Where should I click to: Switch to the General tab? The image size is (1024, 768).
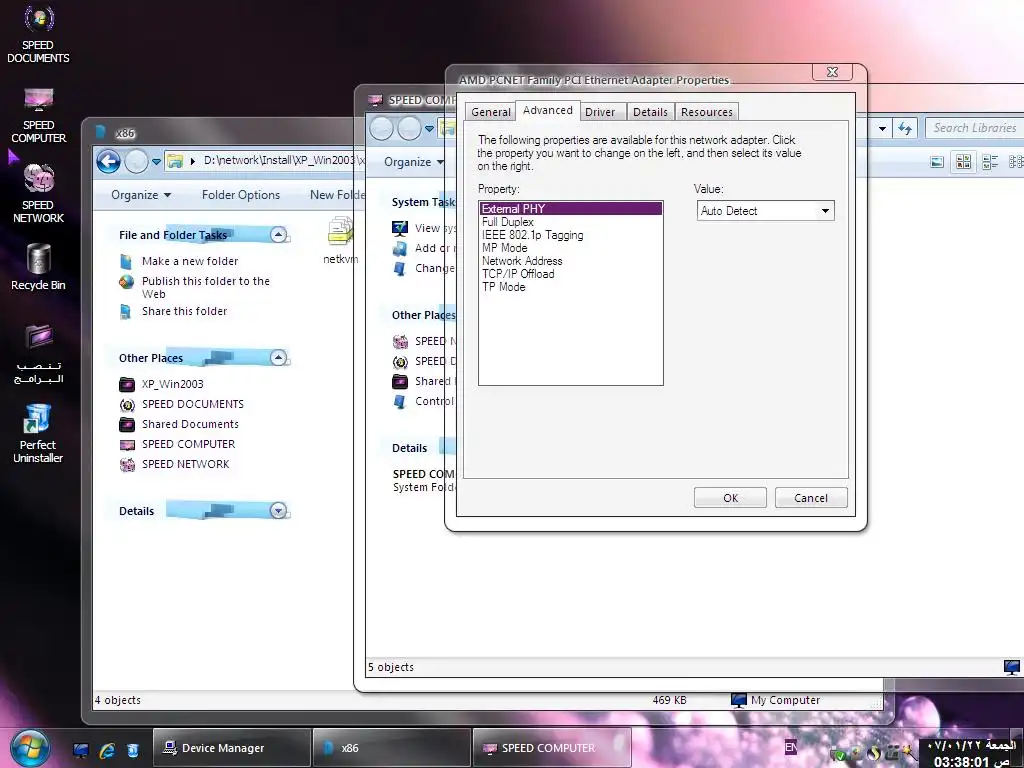[x=490, y=112]
